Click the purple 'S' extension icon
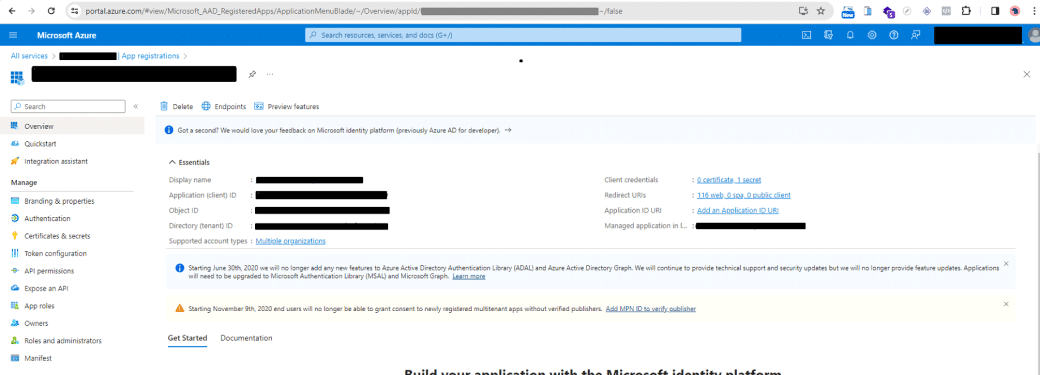The height and width of the screenshot is (375, 1040). pyautogui.click(x=889, y=12)
